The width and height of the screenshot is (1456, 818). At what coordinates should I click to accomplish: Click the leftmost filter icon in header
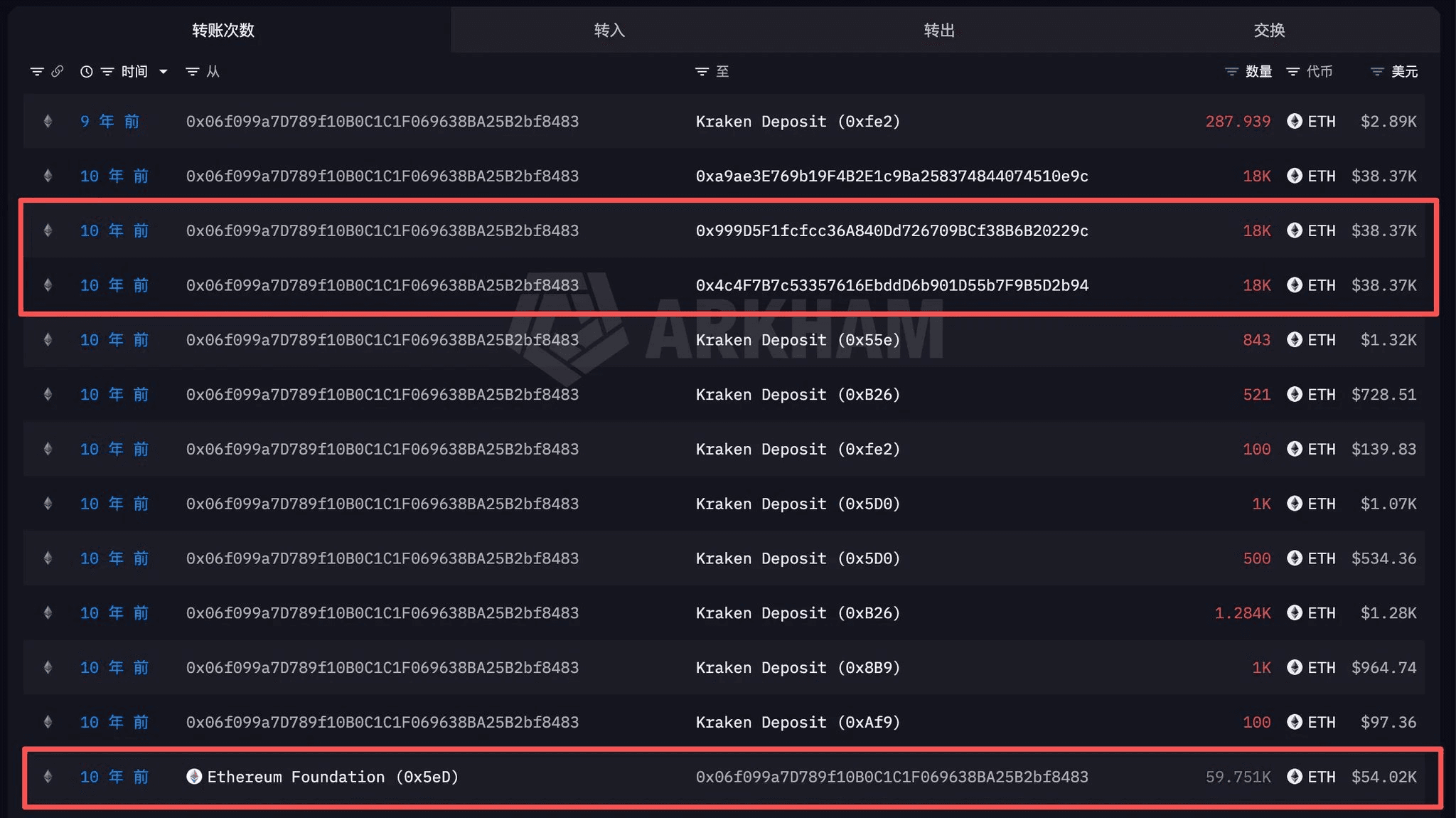click(x=37, y=72)
